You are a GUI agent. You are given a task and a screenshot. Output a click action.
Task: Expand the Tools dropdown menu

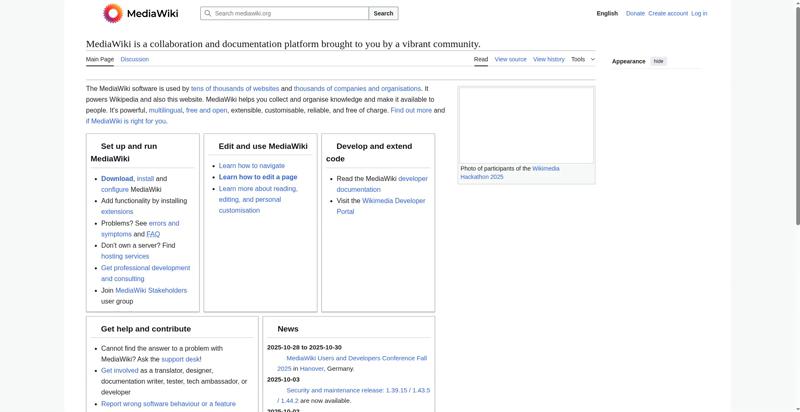(x=582, y=59)
